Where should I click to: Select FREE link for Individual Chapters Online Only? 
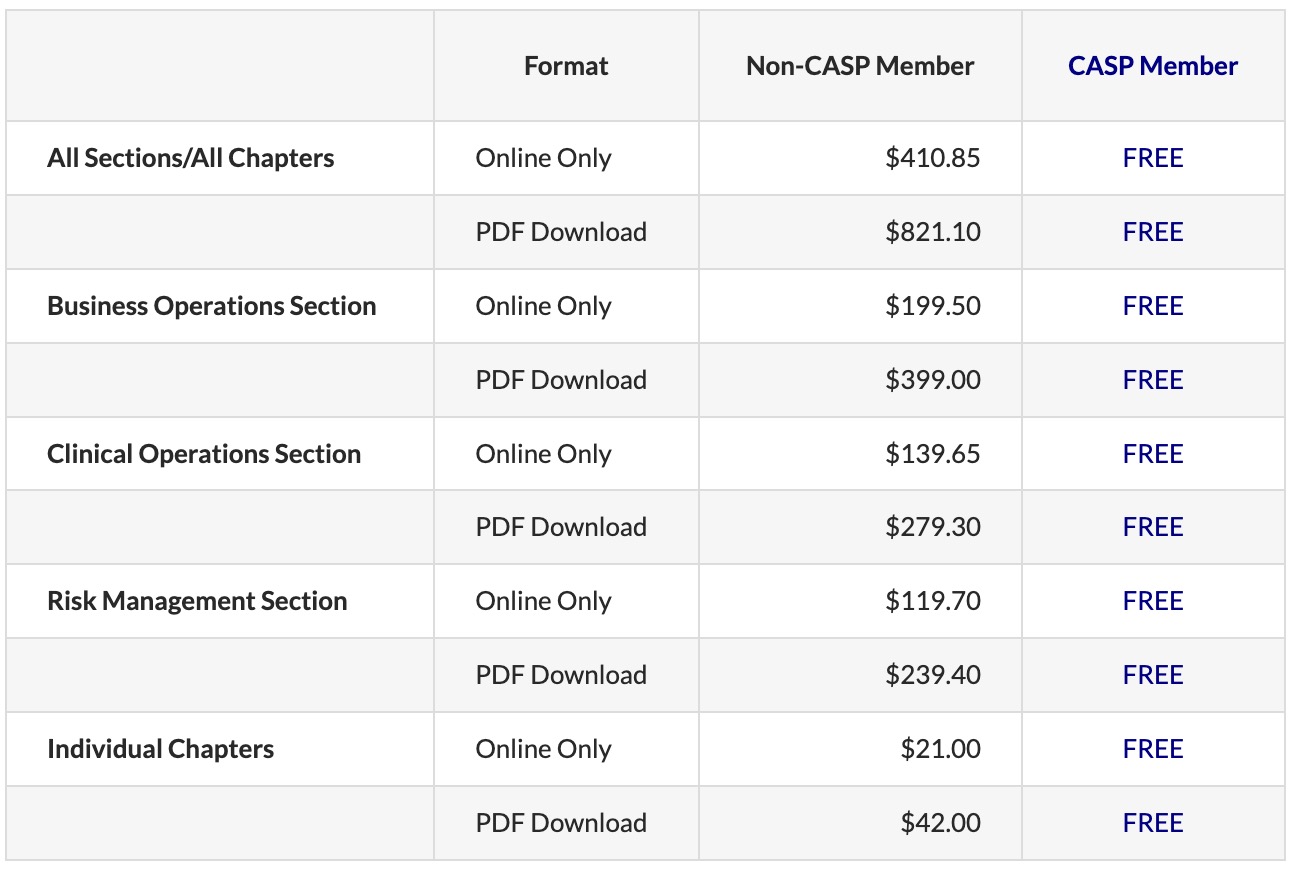click(1153, 749)
